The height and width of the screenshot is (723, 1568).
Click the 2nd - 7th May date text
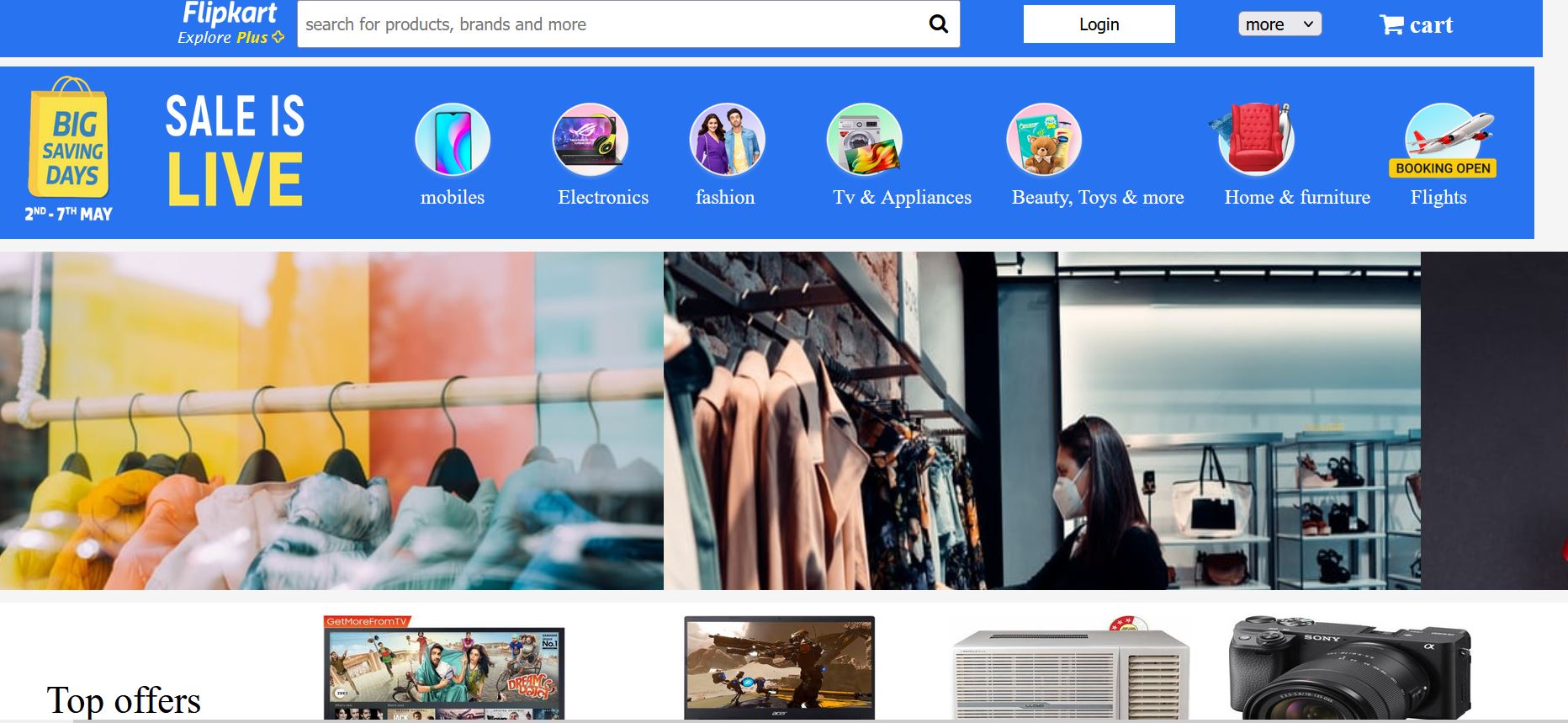click(x=68, y=214)
